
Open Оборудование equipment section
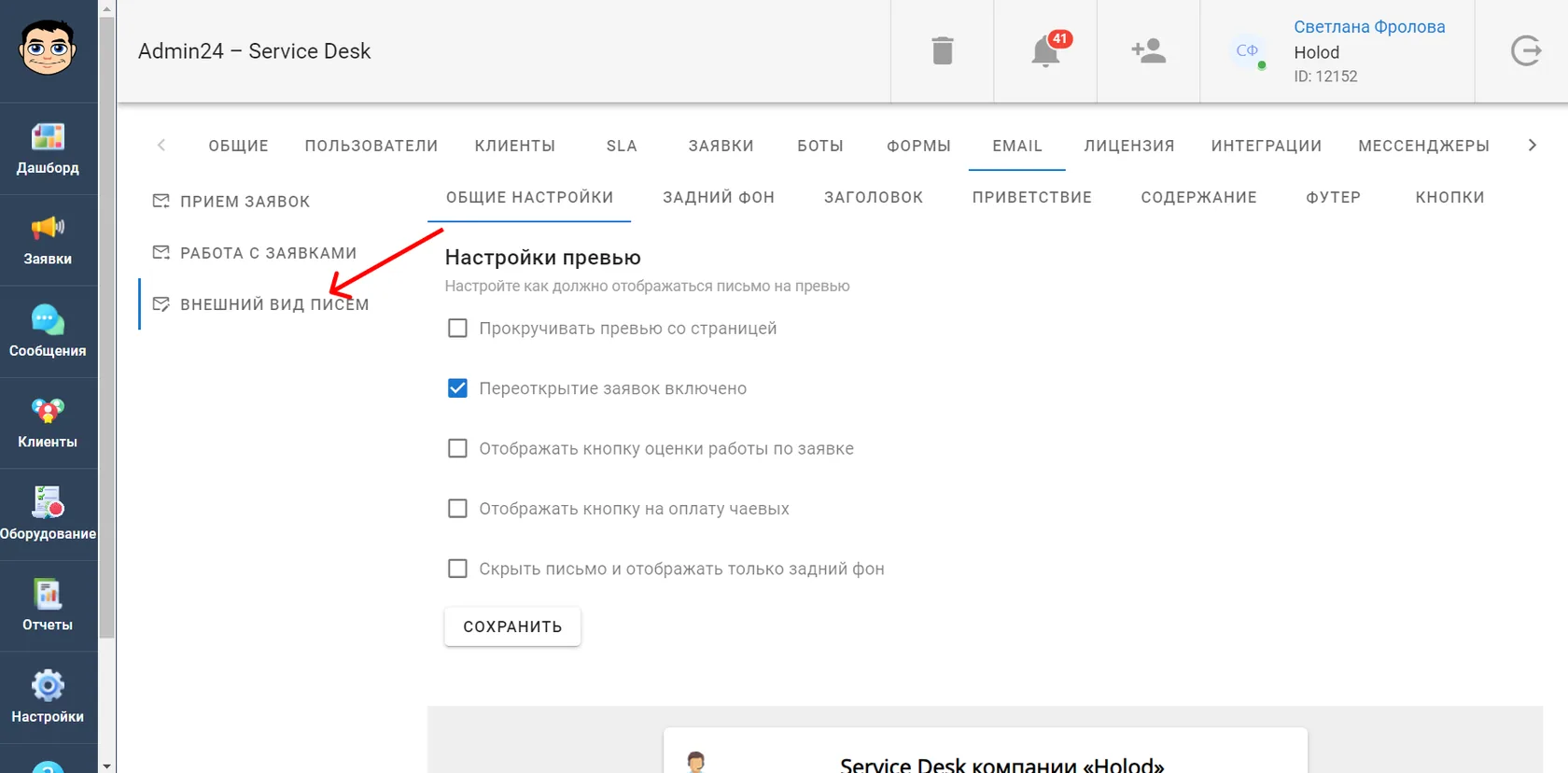(x=48, y=514)
